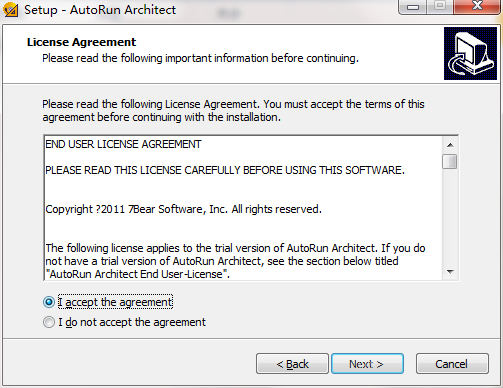
Task: Click the license scrollbar down arrow
Action: pyautogui.click(x=450, y=272)
